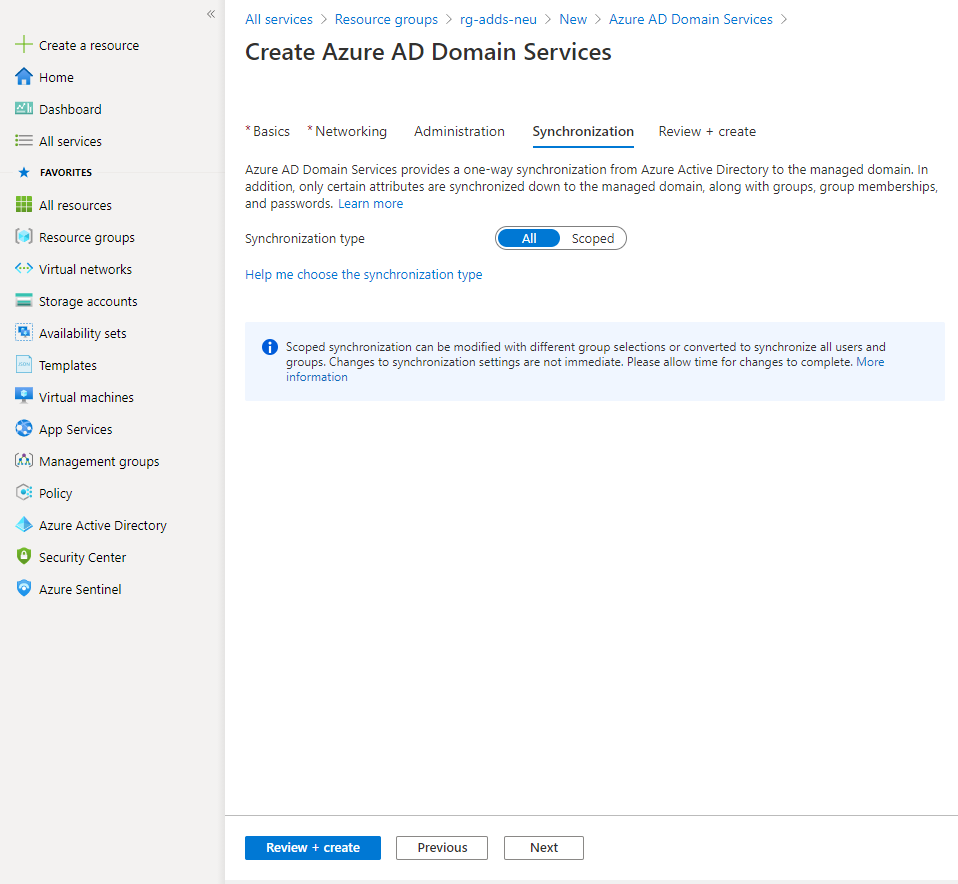This screenshot has height=884, width=958.
Task: Open the Networking tab
Action: tap(350, 131)
